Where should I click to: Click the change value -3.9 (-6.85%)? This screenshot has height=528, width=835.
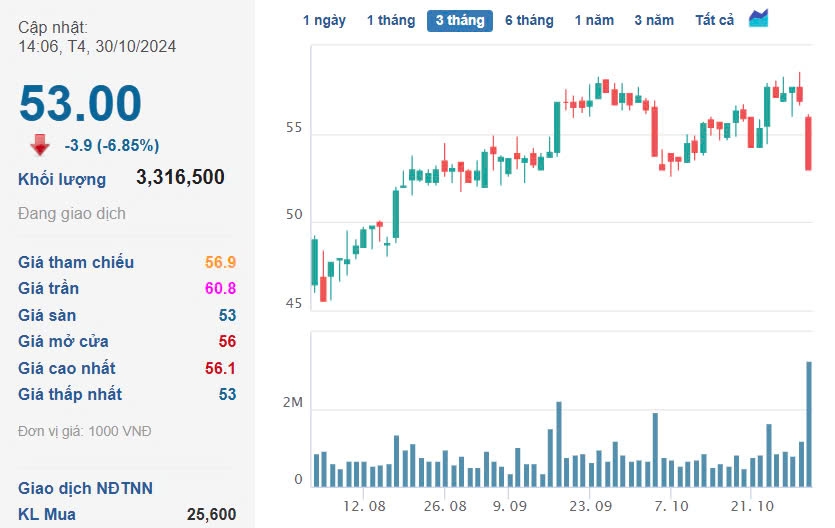[x=112, y=145]
